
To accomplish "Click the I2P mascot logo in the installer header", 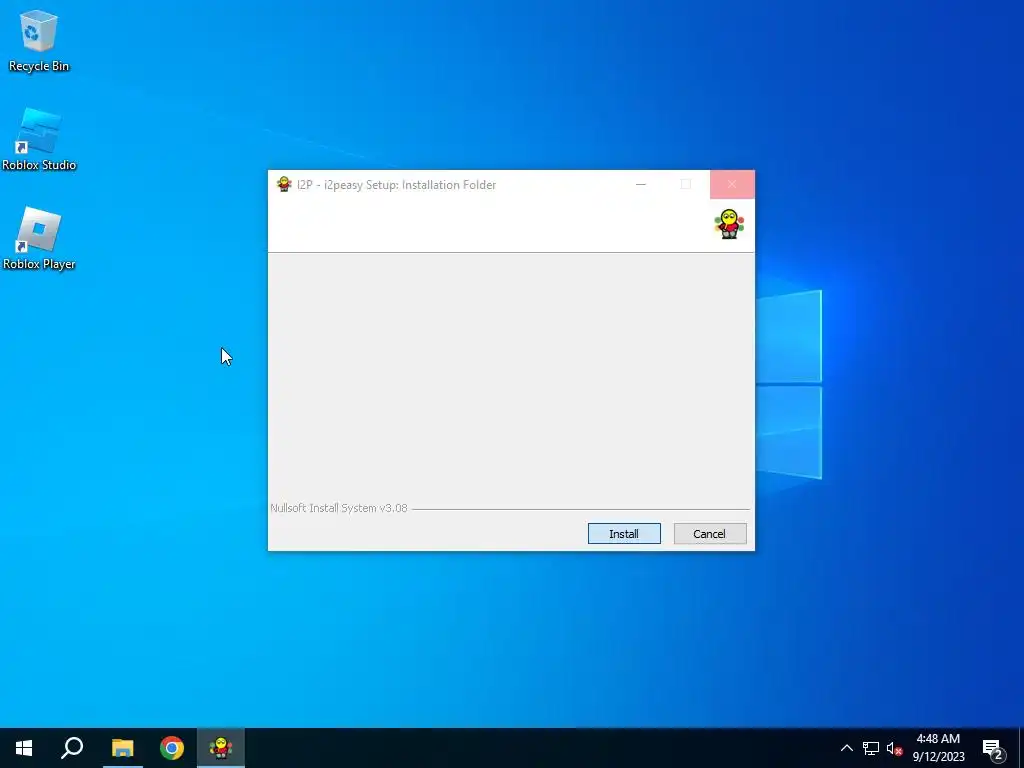I will (729, 224).
